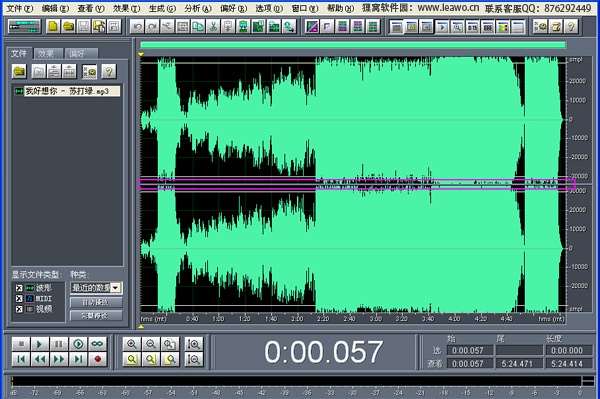Open file icon in the file panel
The height and width of the screenshot is (399, 600).
(x=19, y=71)
